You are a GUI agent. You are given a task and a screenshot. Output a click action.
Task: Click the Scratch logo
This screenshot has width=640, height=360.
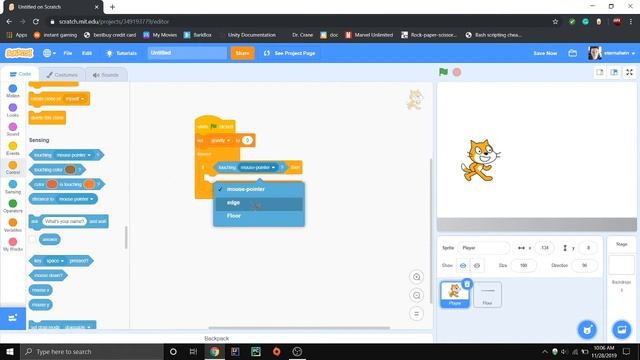(19, 53)
